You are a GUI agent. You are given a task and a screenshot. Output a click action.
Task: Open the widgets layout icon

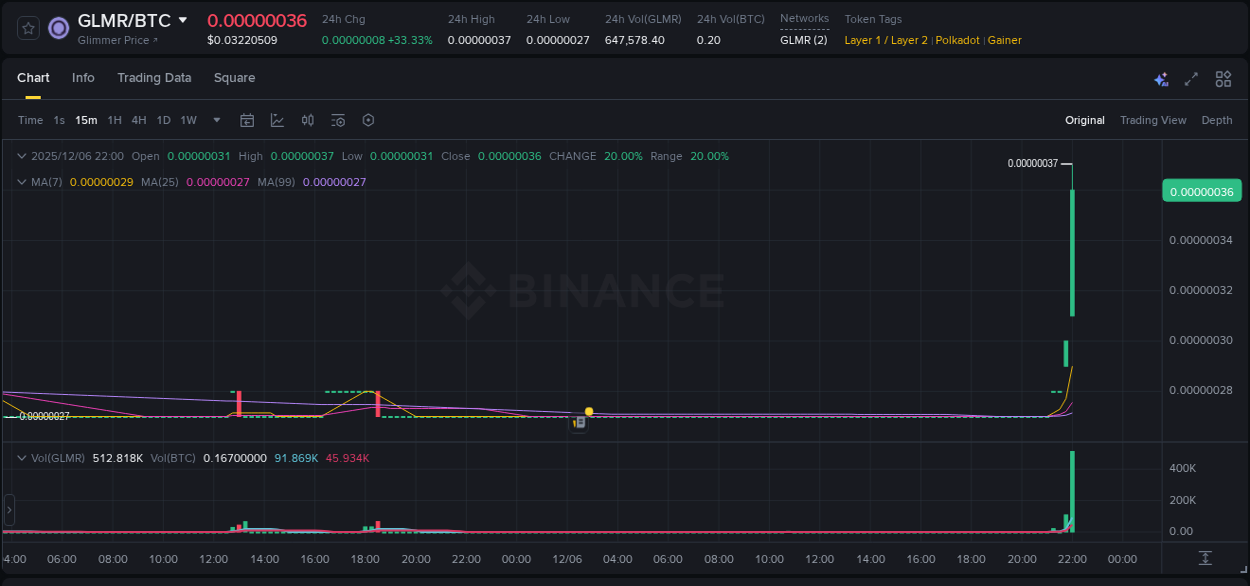(x=1223, y=79)
